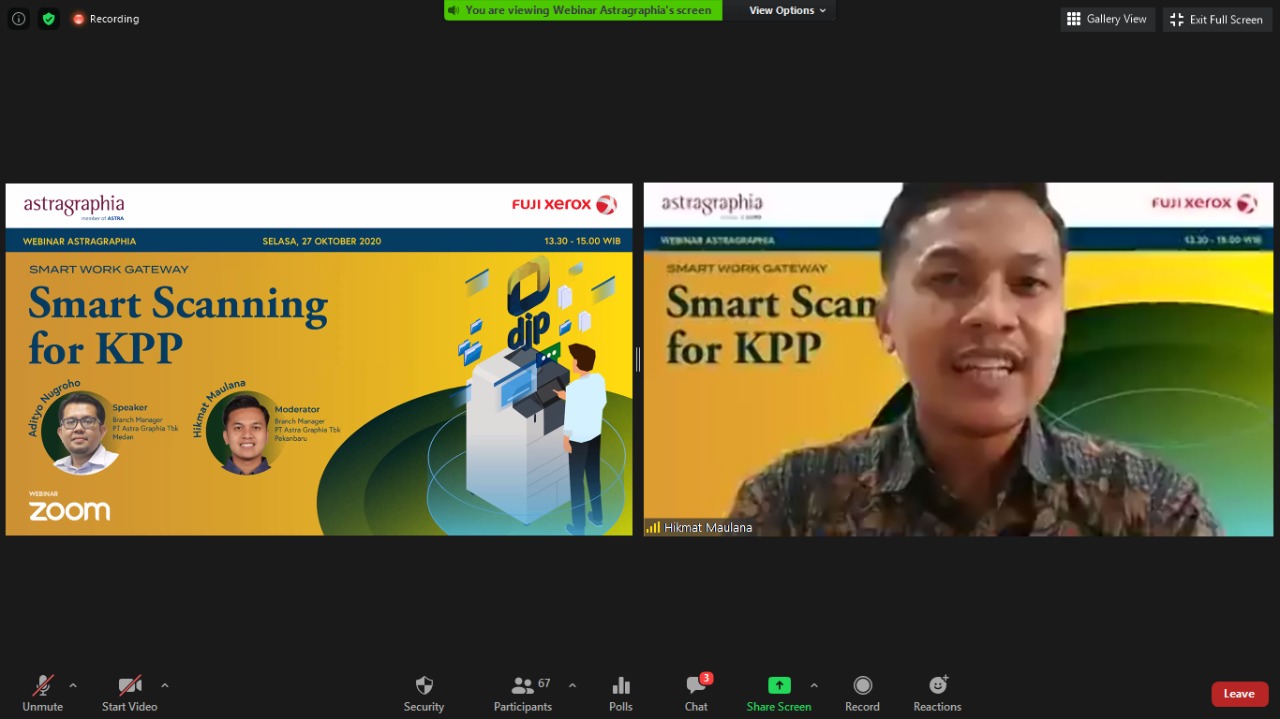Click the DJP logo on the shared slide
The height and width of the screenshot is (719, 1280).
[x=528, y=303]
